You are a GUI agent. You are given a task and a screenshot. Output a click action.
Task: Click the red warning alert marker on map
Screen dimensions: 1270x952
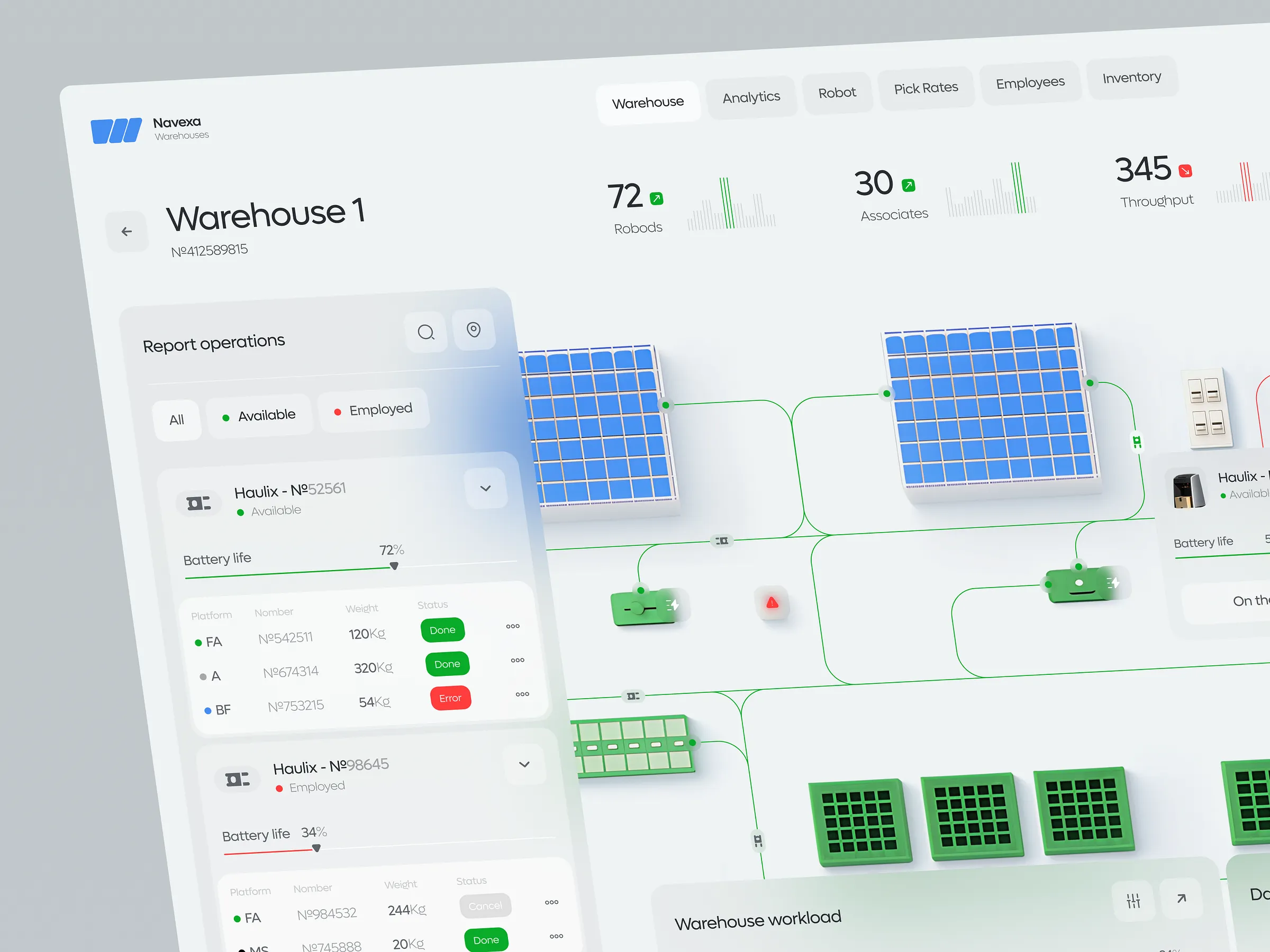tap(772, 602)
